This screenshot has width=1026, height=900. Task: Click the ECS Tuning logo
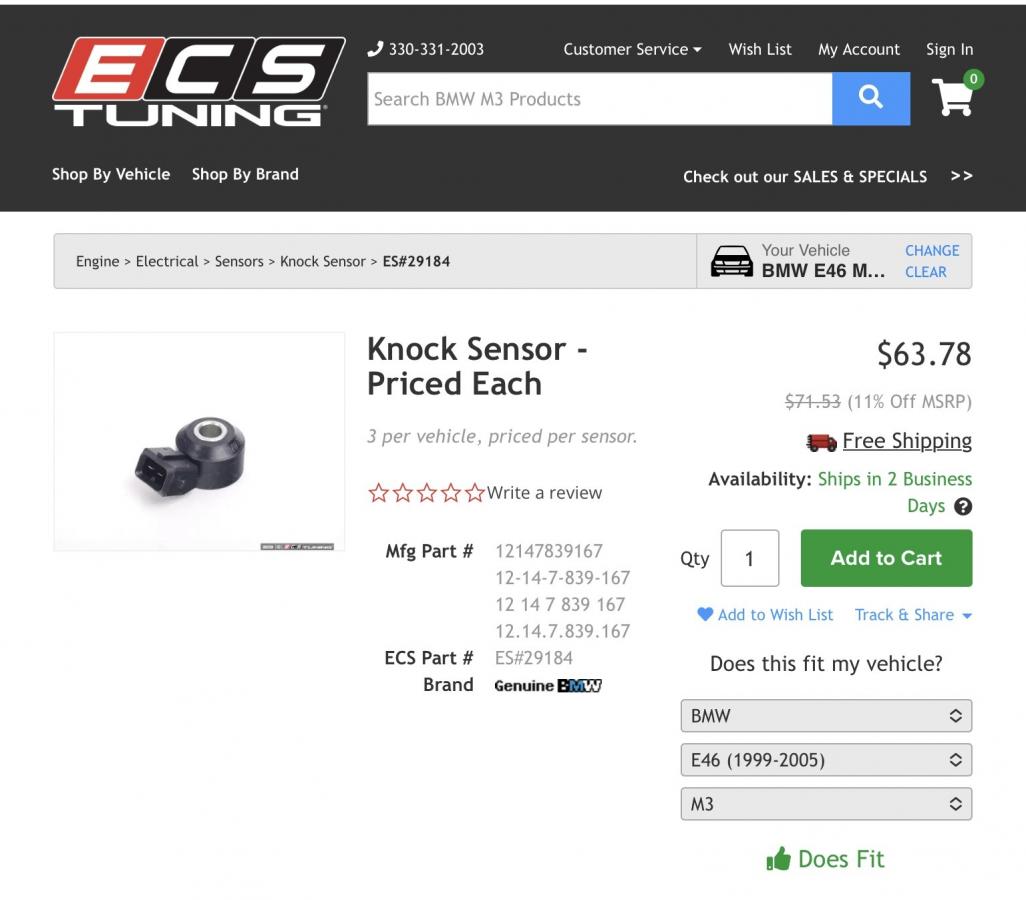point(198,82)
